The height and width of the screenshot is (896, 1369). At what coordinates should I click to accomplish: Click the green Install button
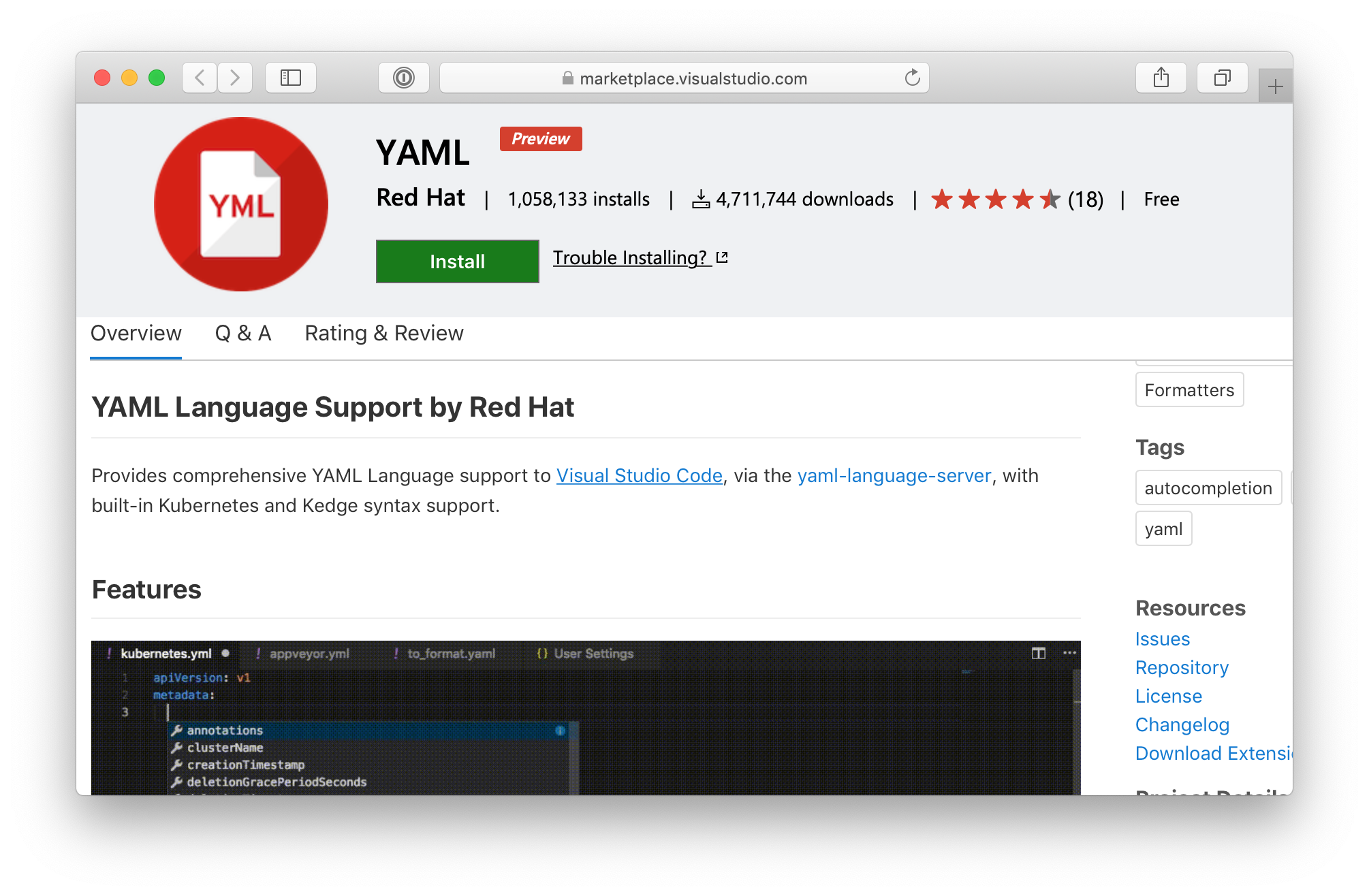point(457,261)
